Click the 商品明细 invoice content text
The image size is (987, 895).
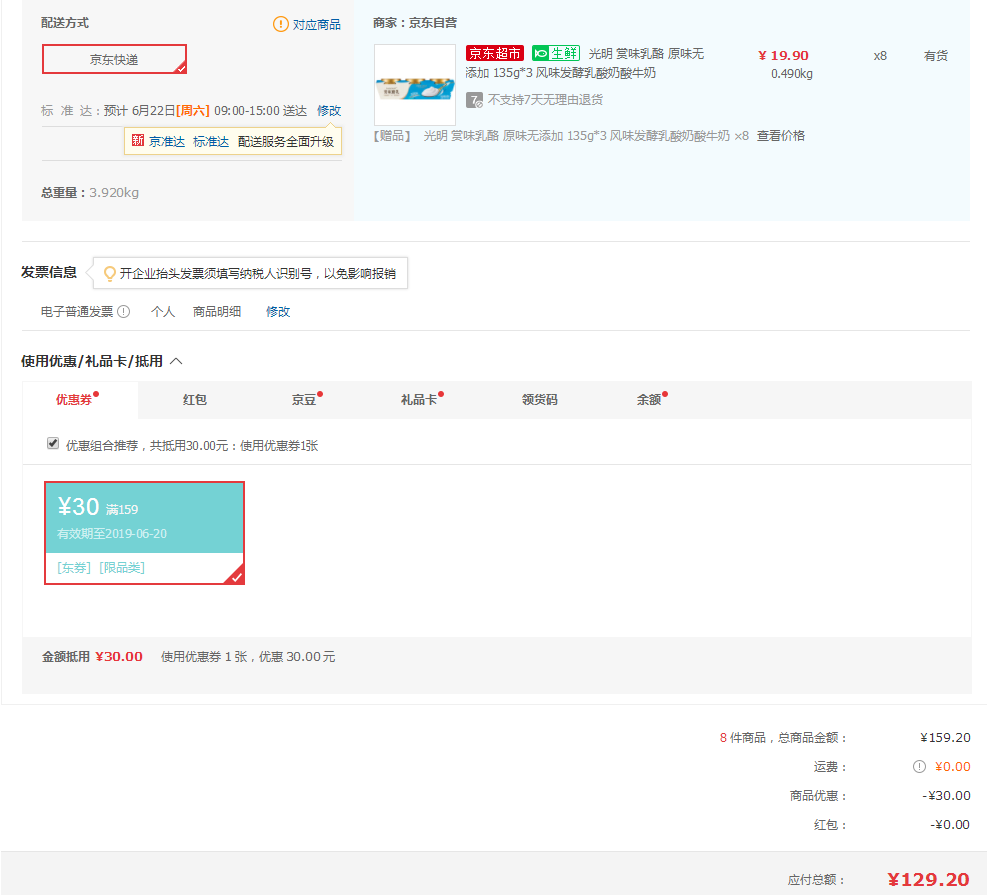[217, 312]
